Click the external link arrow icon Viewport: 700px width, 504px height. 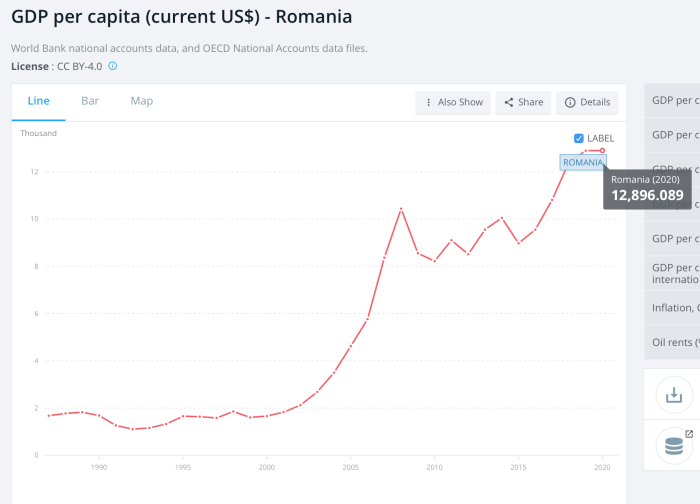click(689, 434)
